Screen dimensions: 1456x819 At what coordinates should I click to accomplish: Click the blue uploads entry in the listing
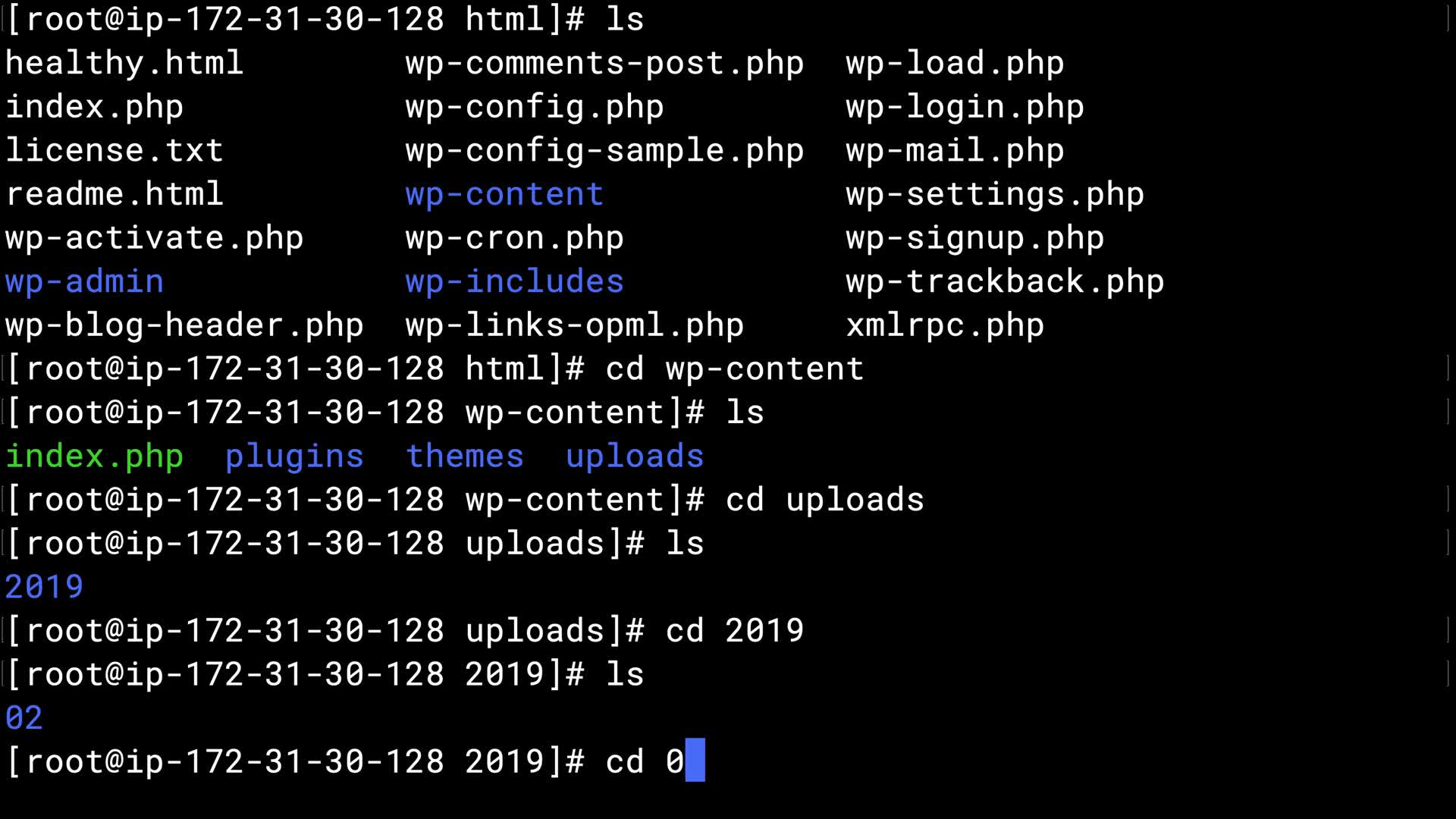(635, 457)
